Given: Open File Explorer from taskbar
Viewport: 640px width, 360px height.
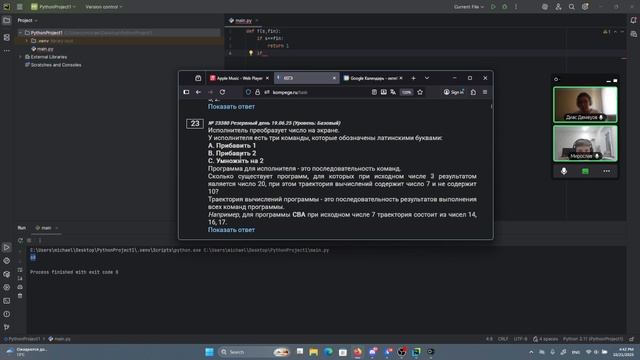Looking at the screenshot, I should point(313,352).
